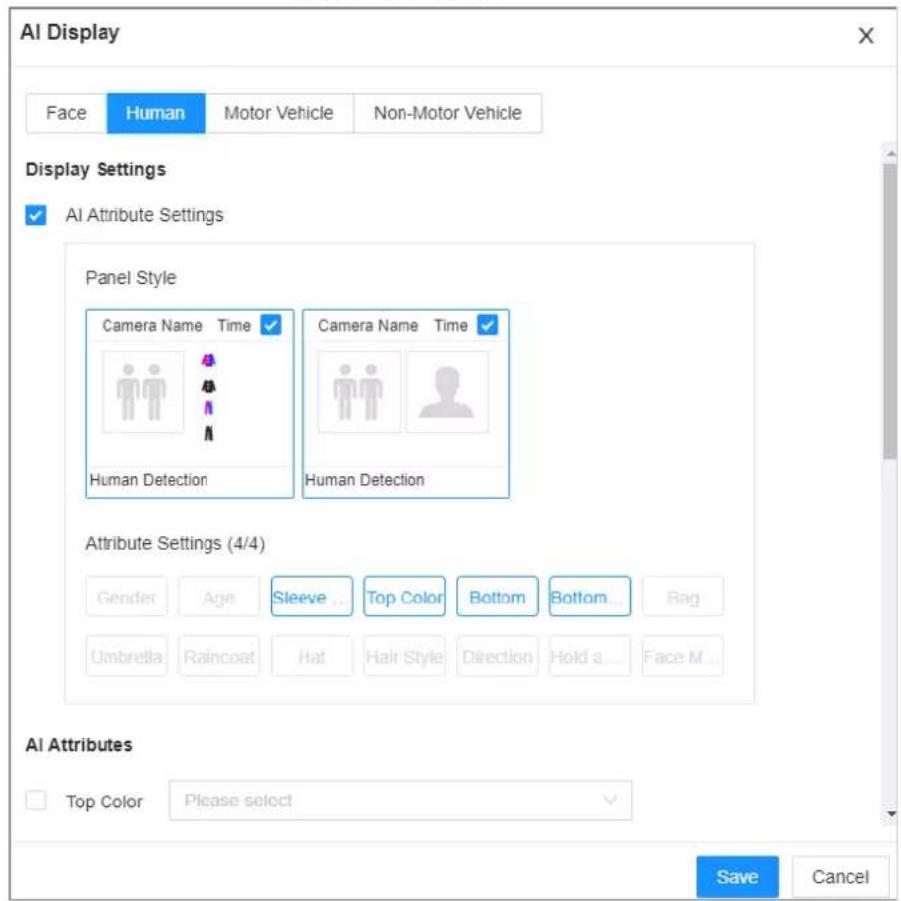Click the Cancel button
This screenshot has width=901, height=901.
[x=840, y=876]
